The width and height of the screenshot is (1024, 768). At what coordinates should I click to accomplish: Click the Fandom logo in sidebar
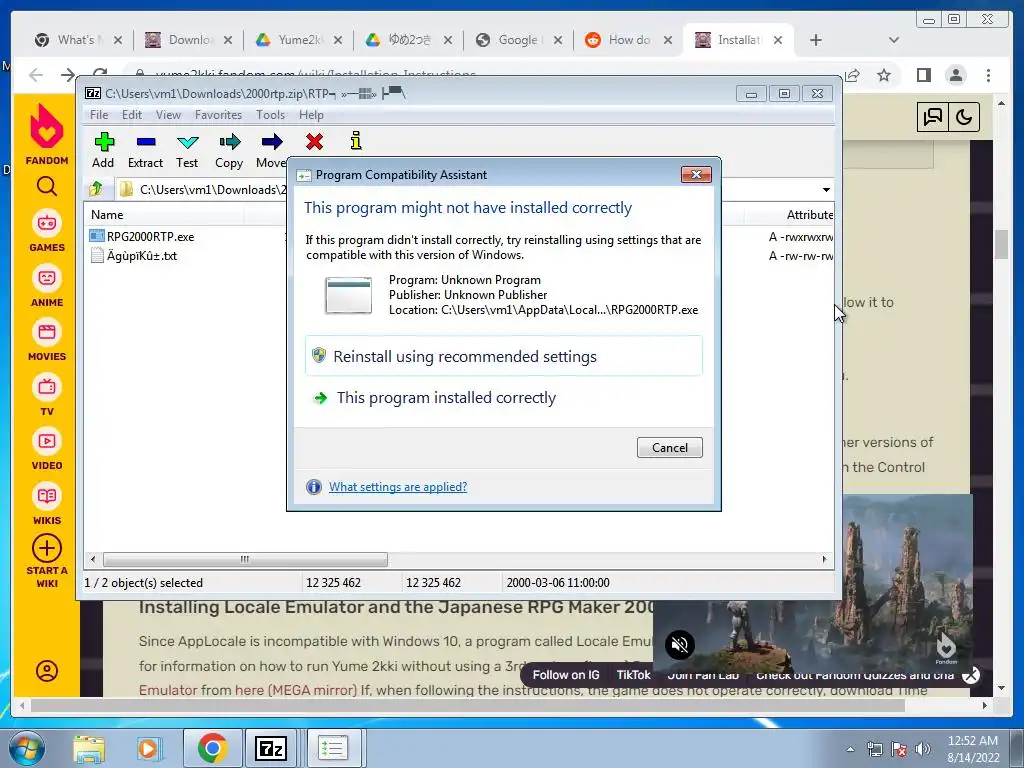pyautogui.click(x=46, y=135)
